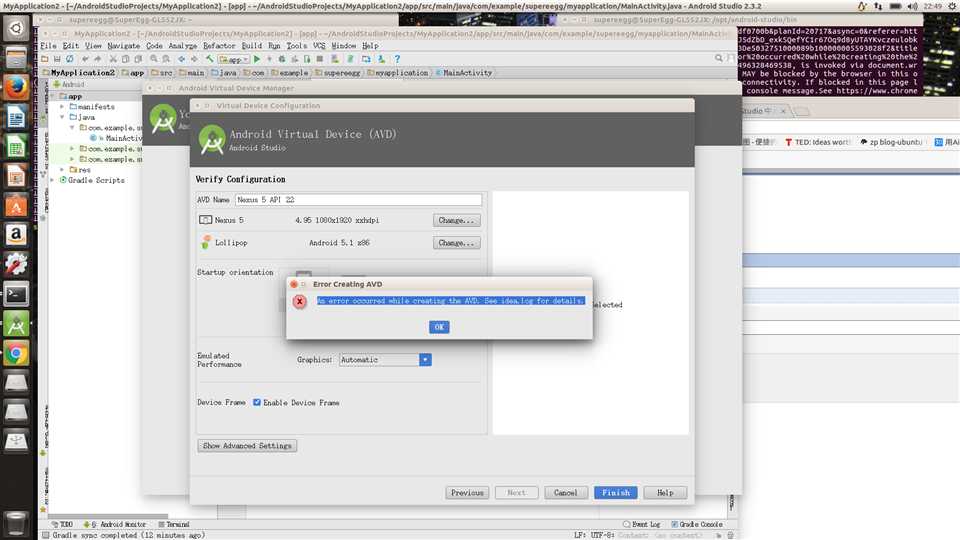Screen dimensions: 960x540
Task: Open the Android Monitor tool window
Action: pos(115,524)
